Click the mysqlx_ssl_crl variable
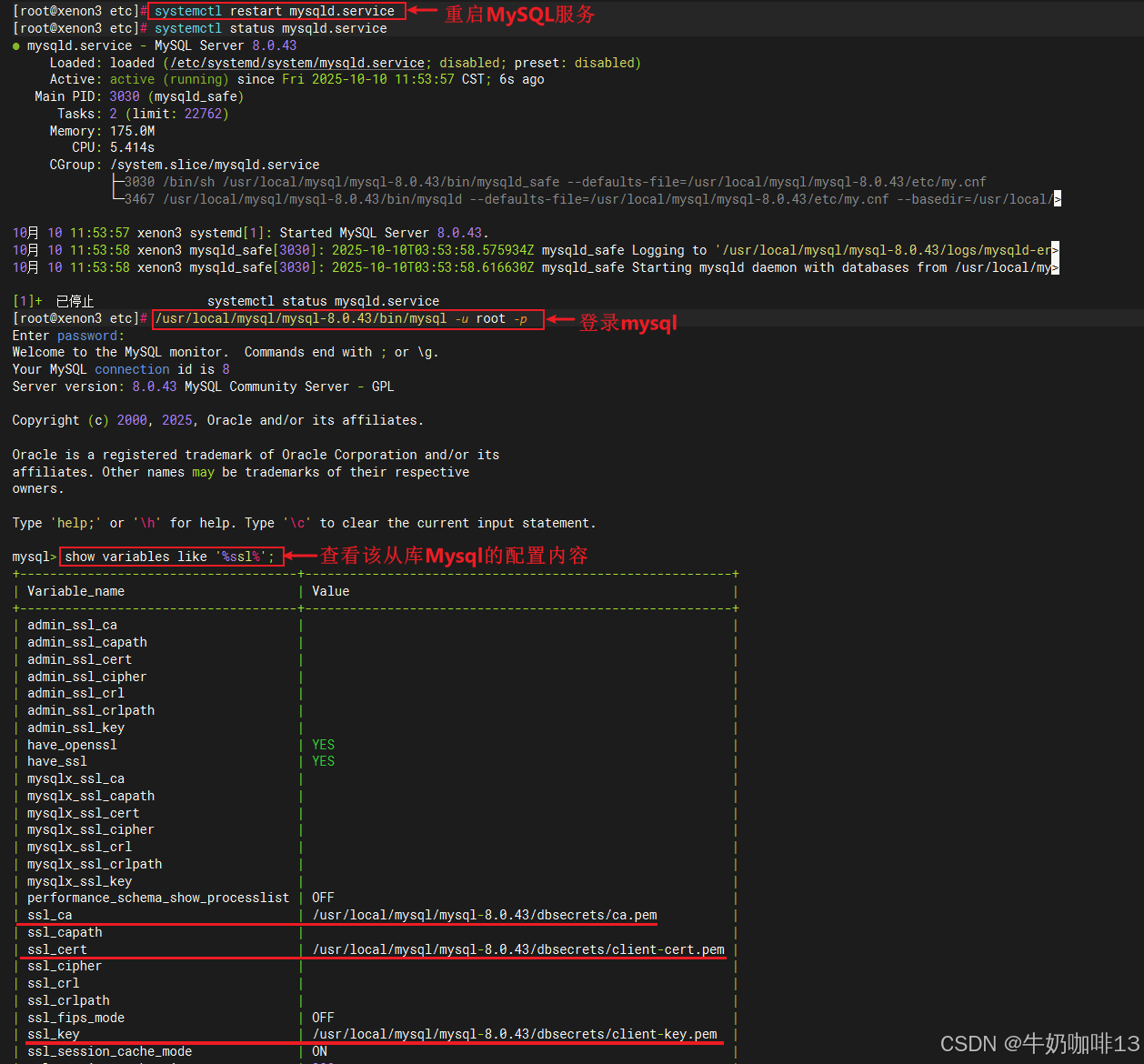 [x=79, y=847]
